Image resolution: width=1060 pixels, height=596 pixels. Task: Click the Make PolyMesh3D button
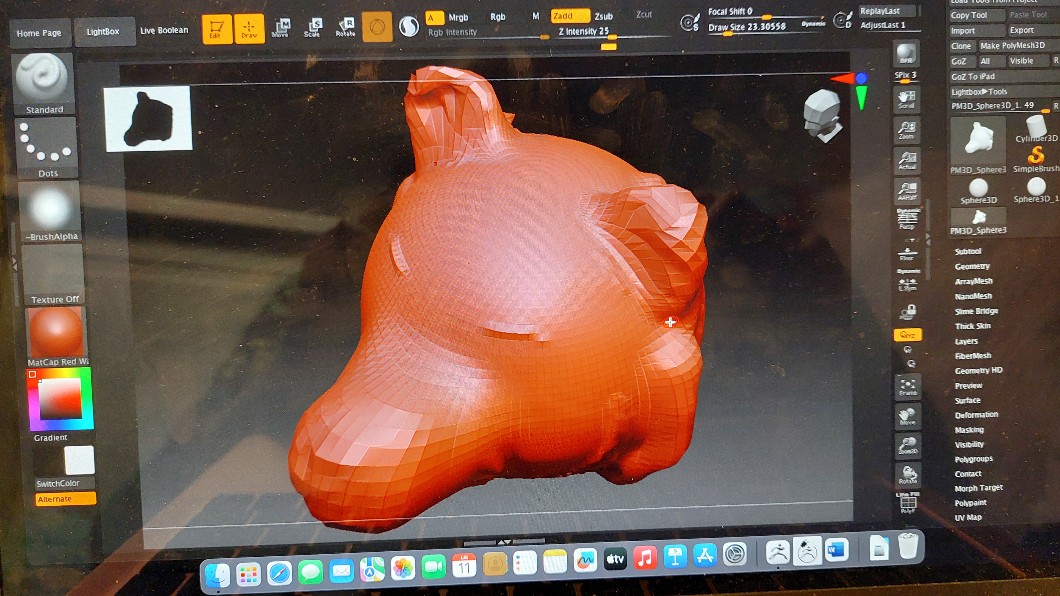point(1011,46)
